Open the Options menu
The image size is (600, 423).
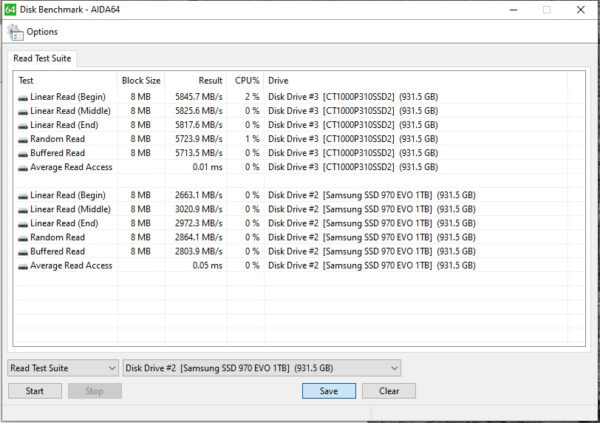(42, 32)
